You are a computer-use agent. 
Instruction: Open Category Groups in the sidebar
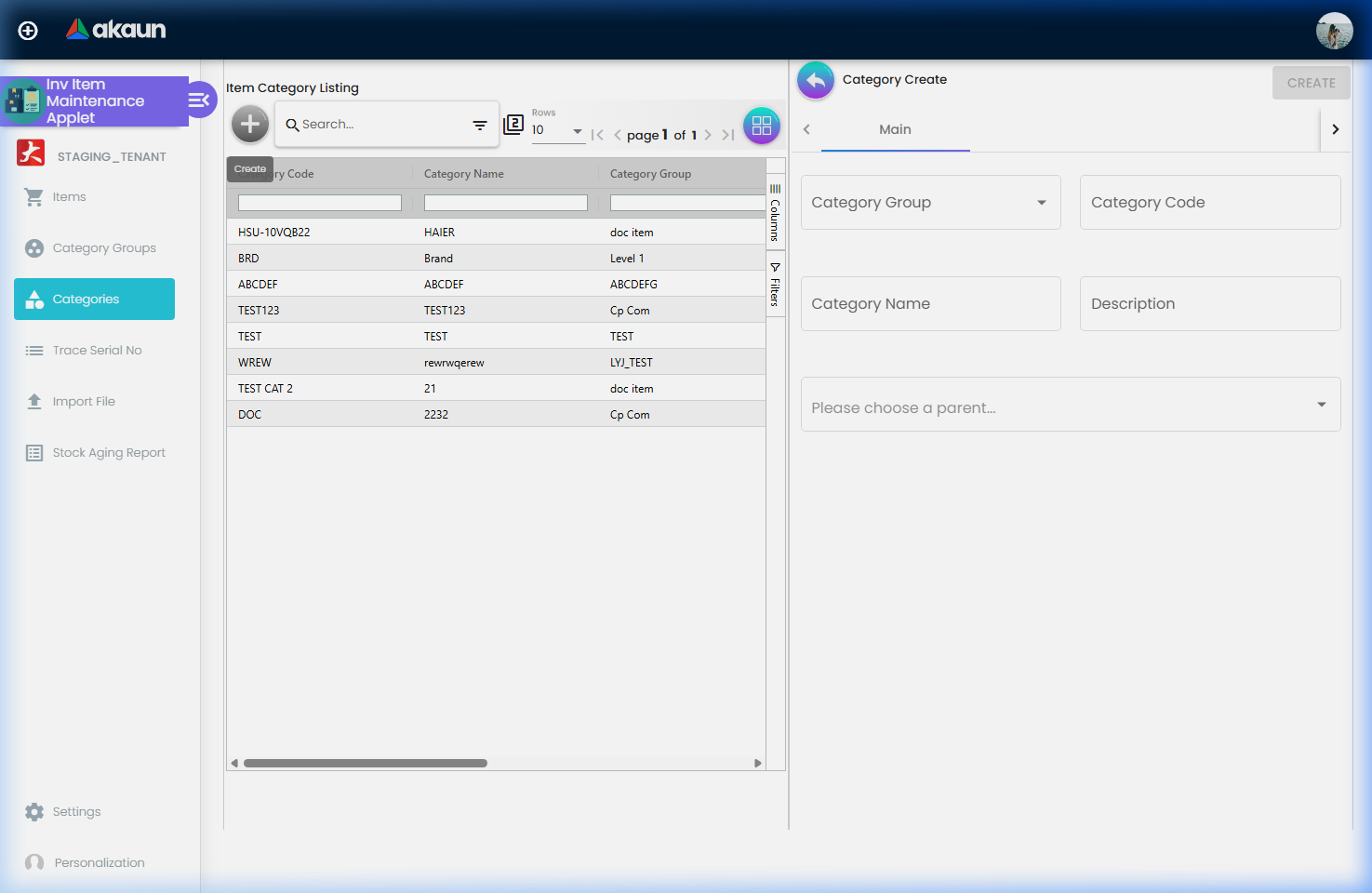(94, 248)
